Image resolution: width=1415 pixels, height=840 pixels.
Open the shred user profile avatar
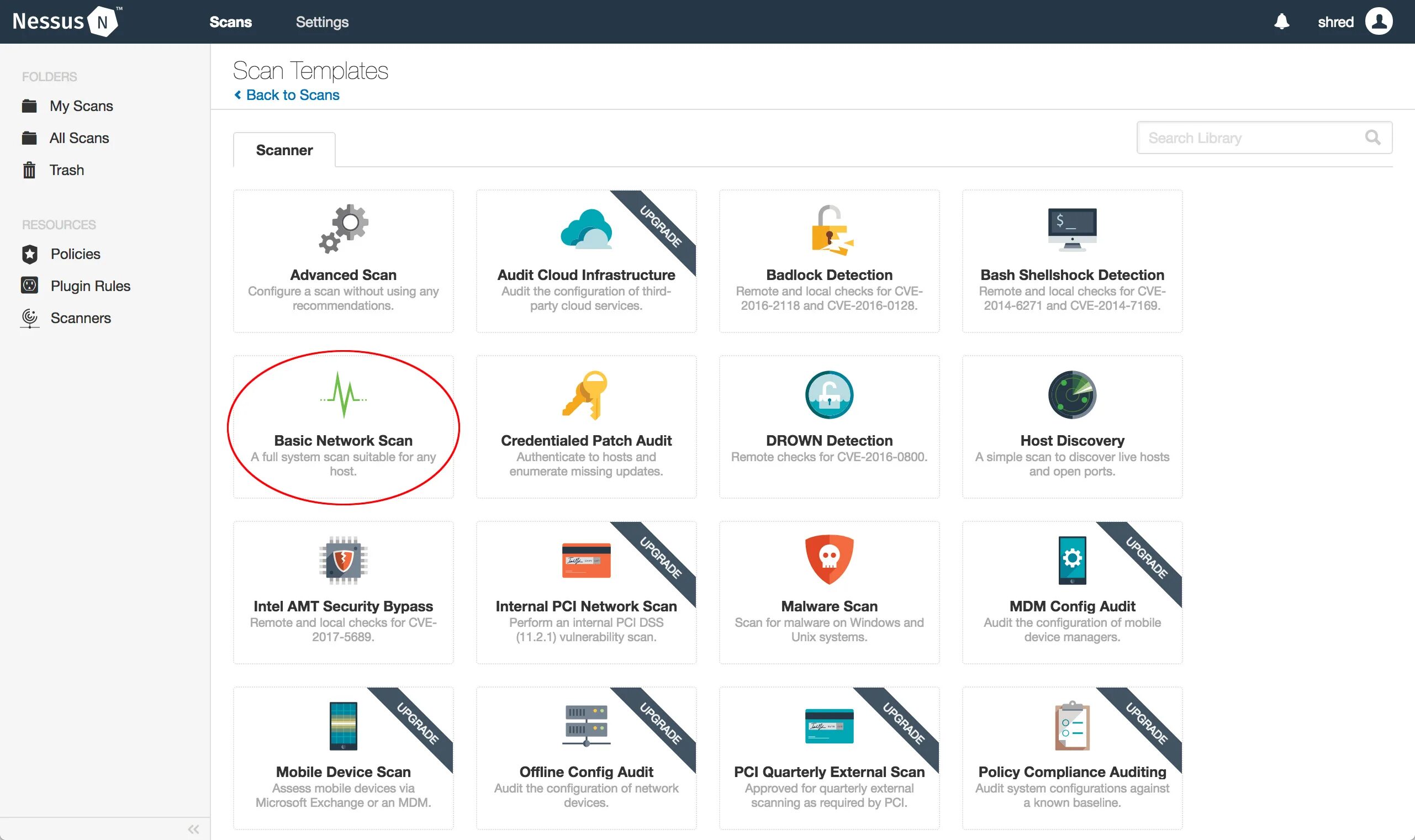tap(1379, 22)
